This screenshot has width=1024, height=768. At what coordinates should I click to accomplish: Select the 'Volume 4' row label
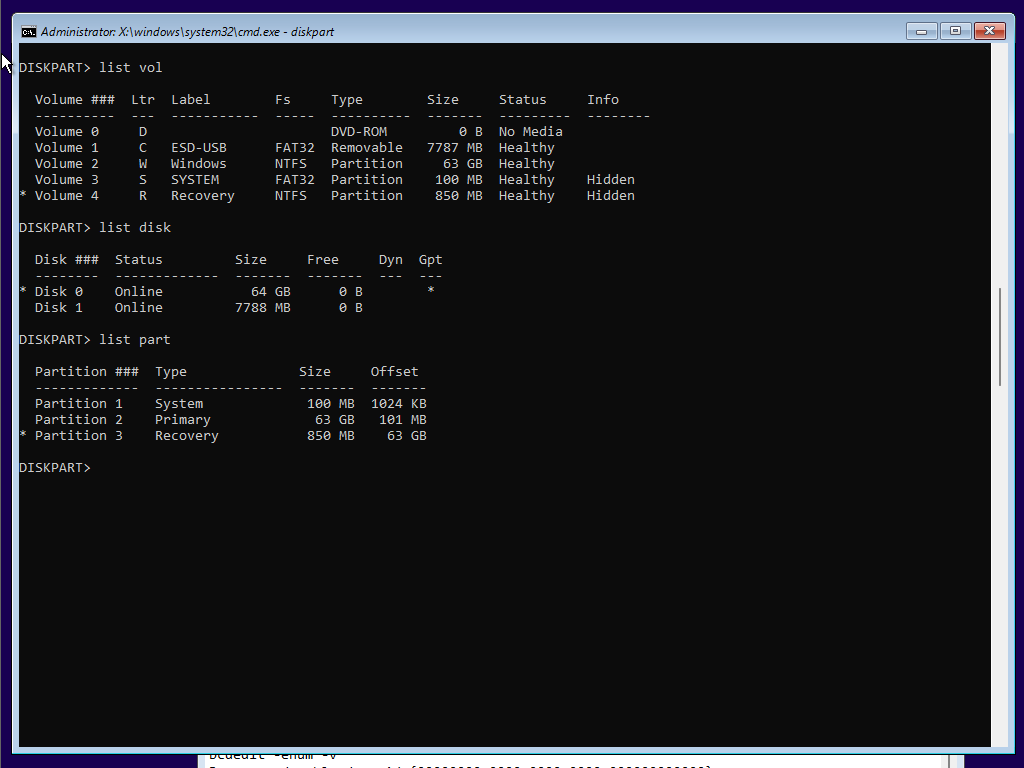click(x=67, y=196)
